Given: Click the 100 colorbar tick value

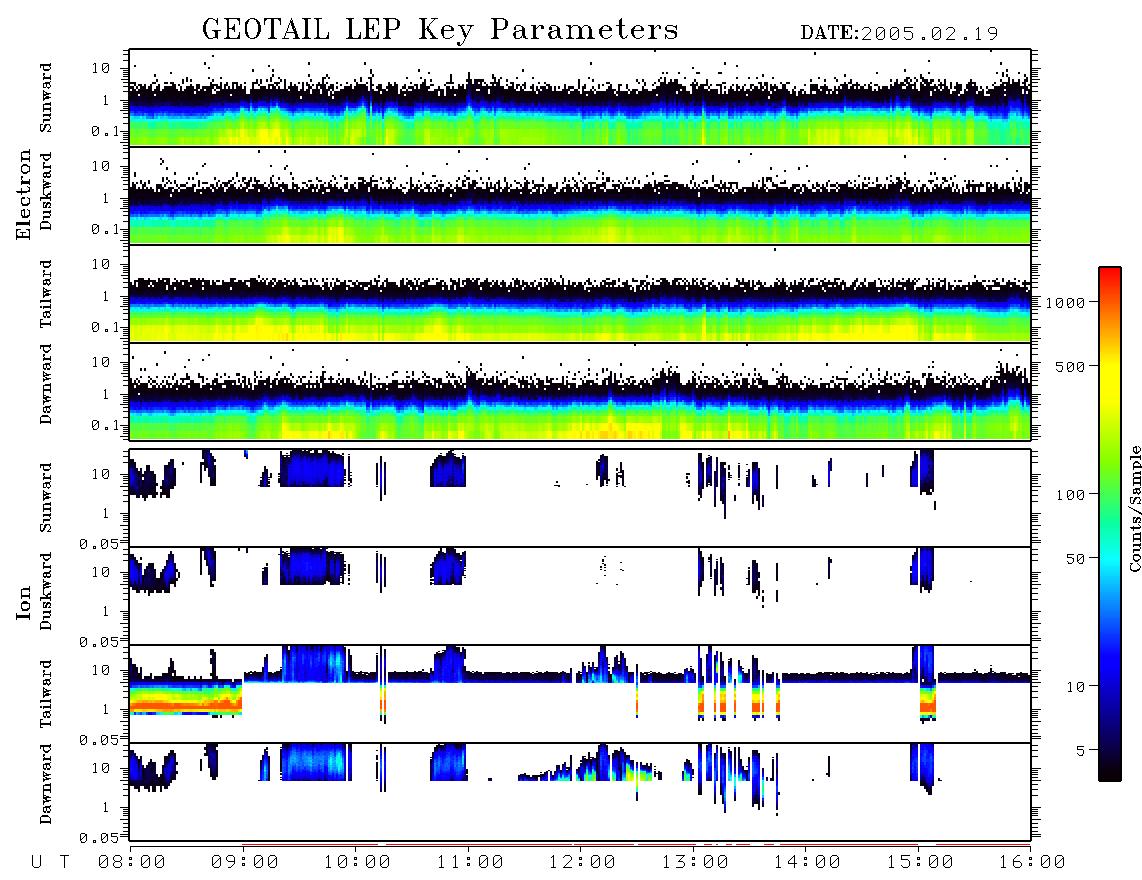Looking at the screenshot, I should coord(1071,495).
